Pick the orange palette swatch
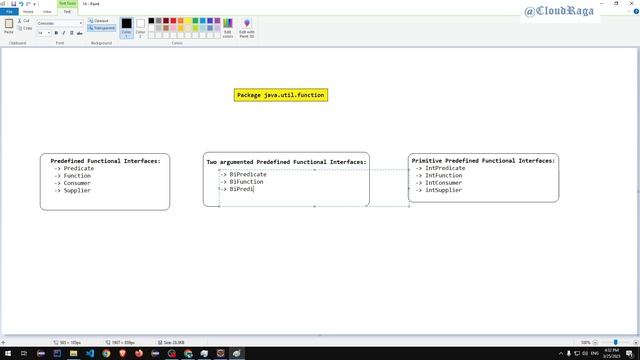The width and height of the screenshot is (640, 360). [181, 20]
